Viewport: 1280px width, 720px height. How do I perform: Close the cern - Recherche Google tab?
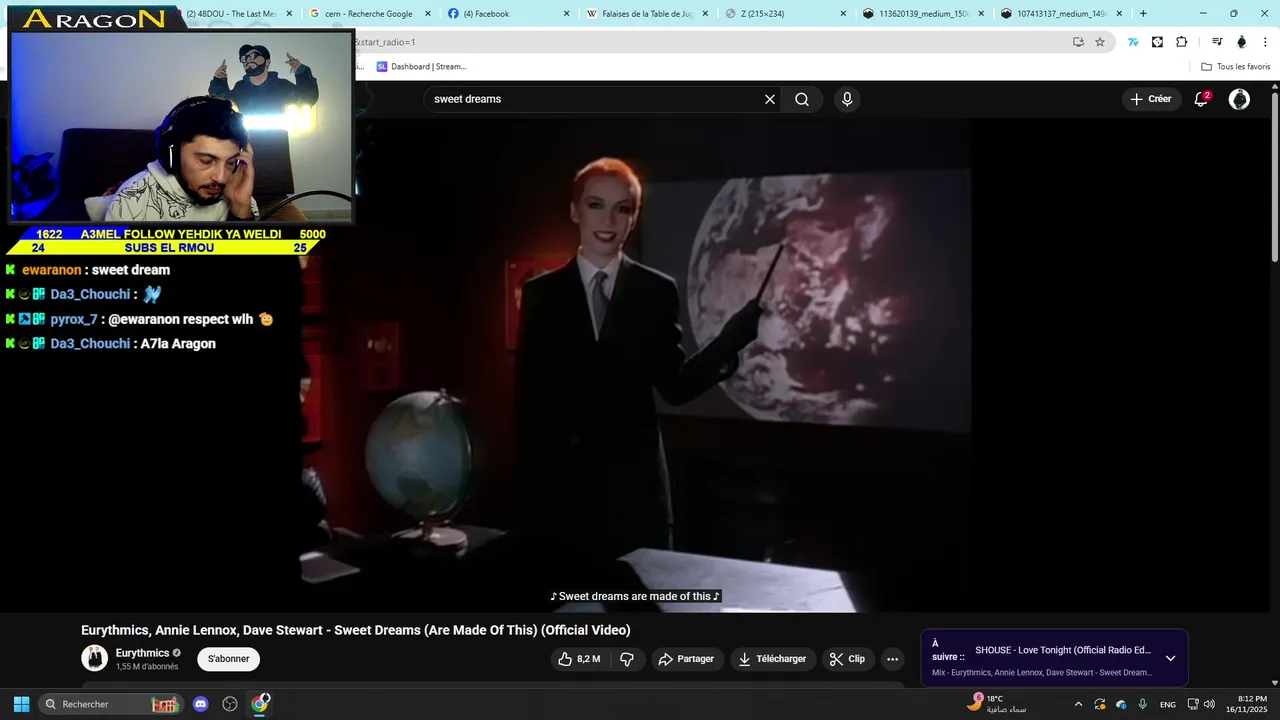[x=428, y=14]
